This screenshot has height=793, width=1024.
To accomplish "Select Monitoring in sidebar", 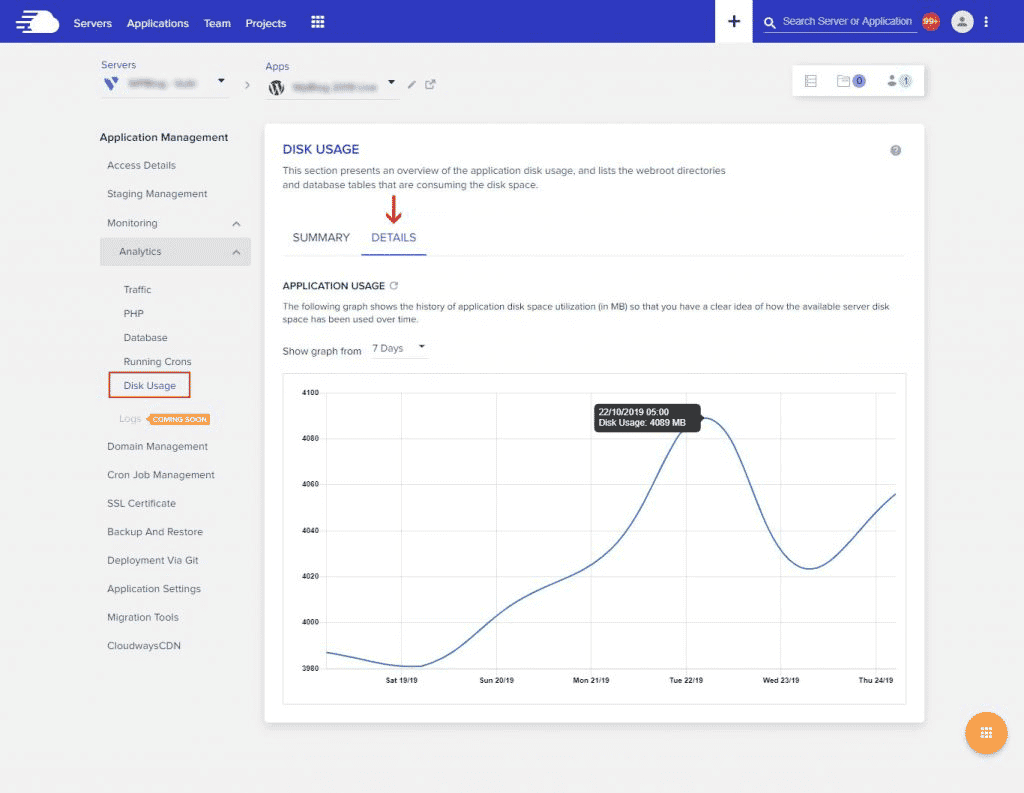I will (132, 223).
